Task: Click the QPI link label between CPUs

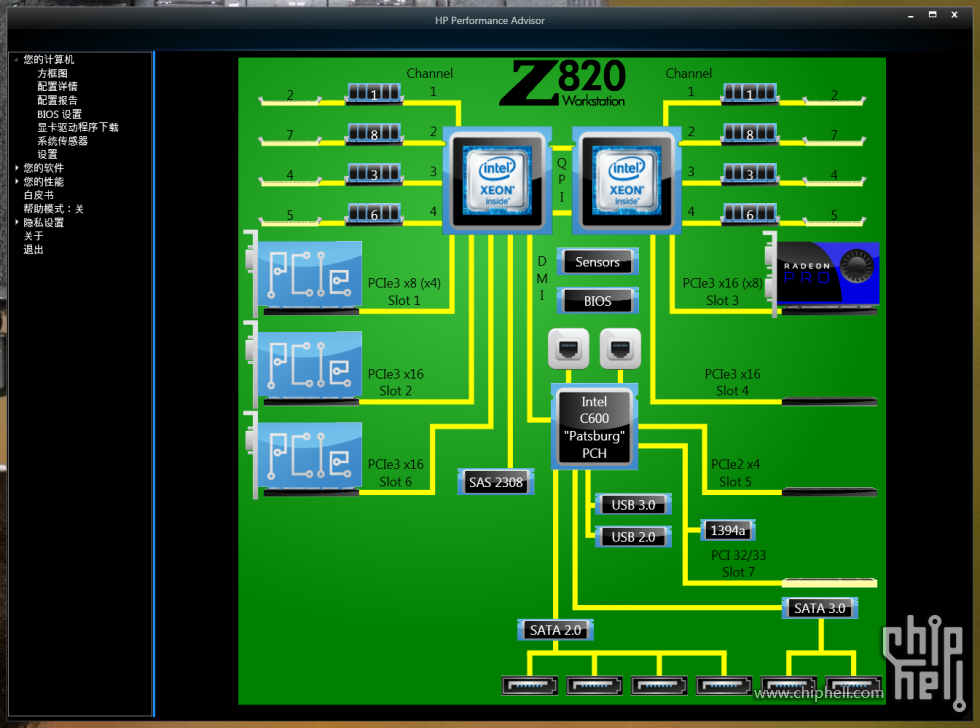Action: click(x=561, y=180)
